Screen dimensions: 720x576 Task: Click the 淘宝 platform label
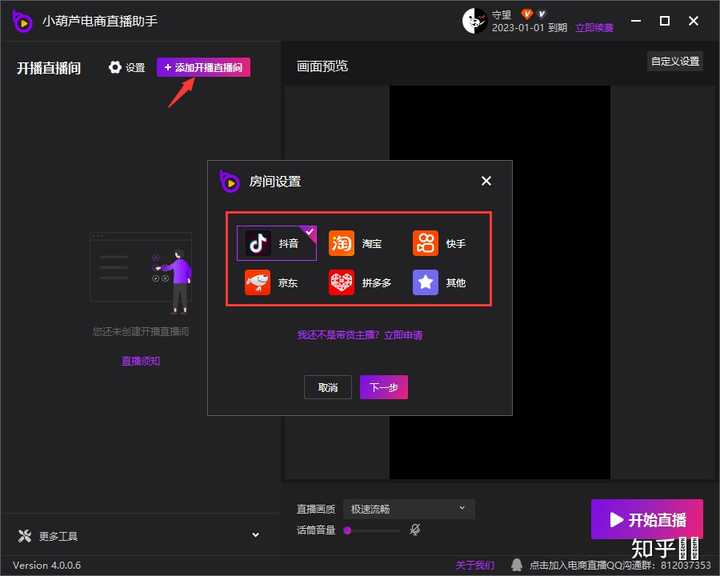click(x=371, y=243)
